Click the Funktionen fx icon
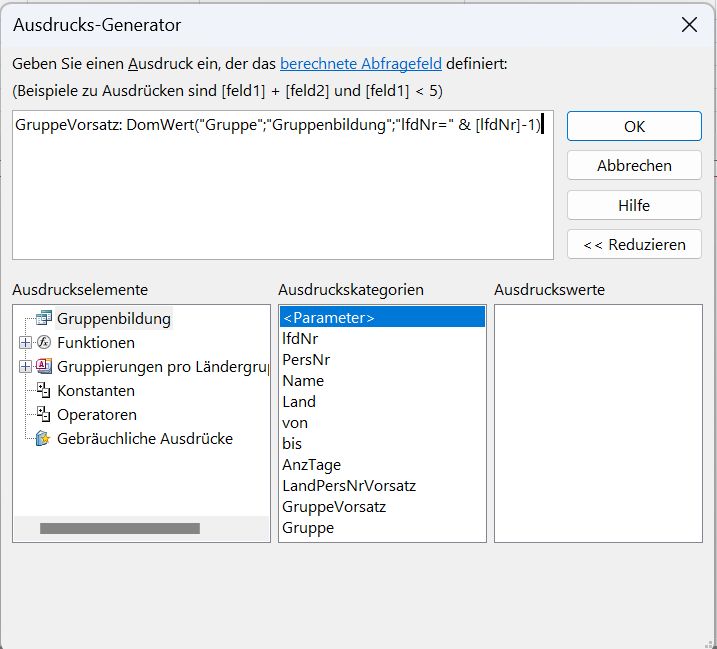717x649 pixels. pyautogui.click(x=44, y=342)
